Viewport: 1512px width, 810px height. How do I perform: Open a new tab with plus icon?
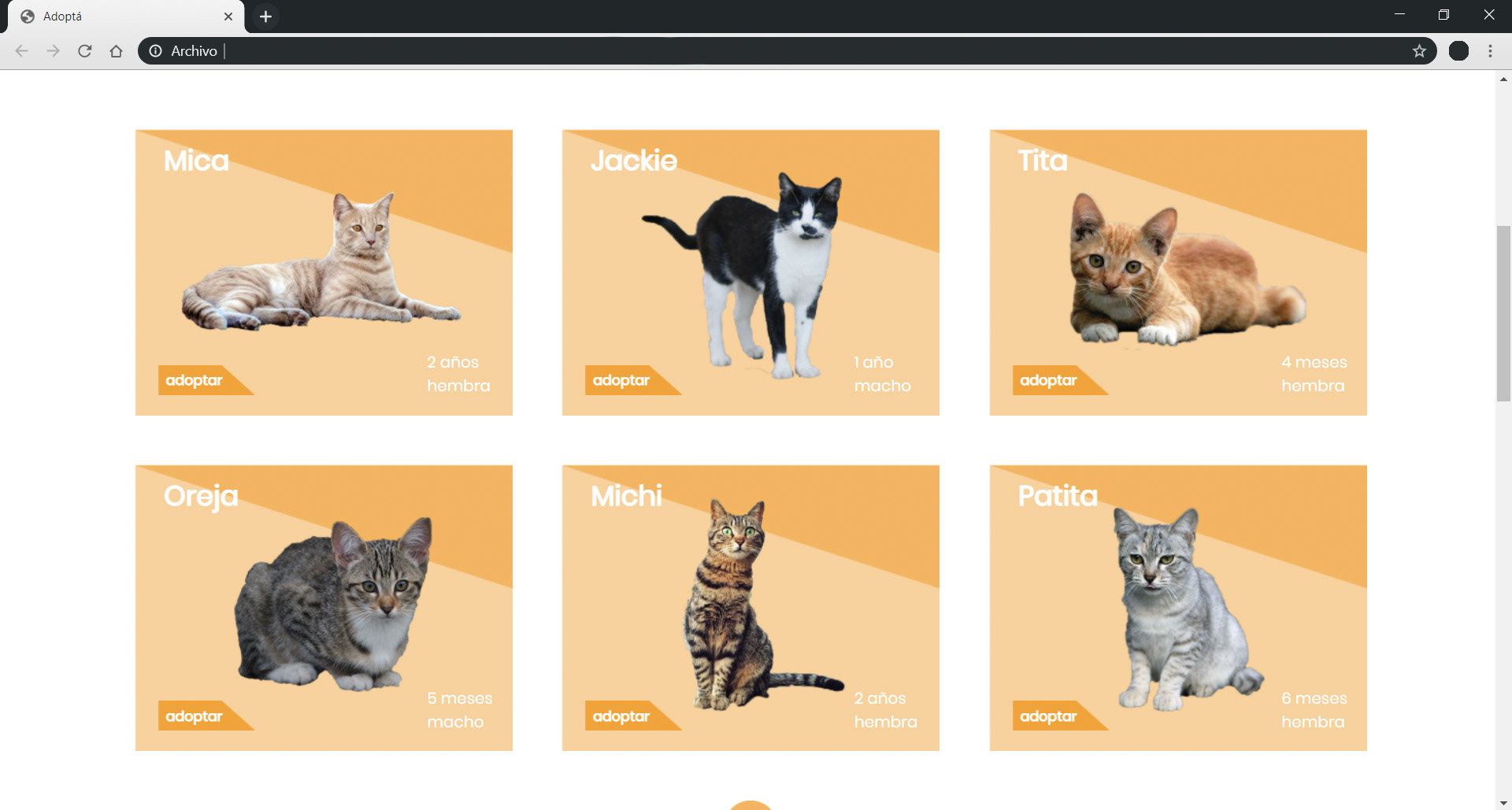[266, 17]
